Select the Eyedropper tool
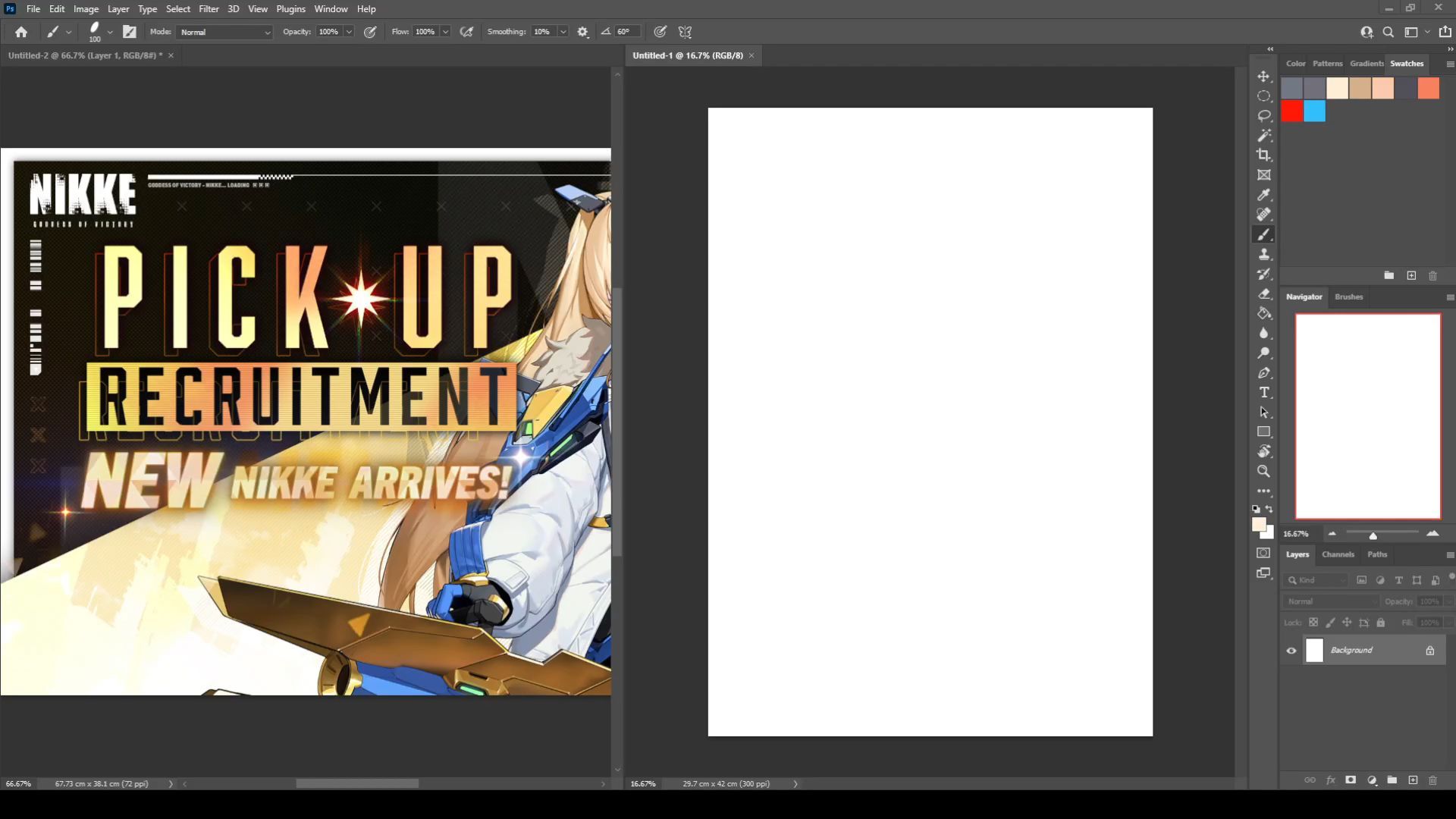The height and width of the screenshot is (819, 1456). pyautogui.click(x=1263, y=195)
